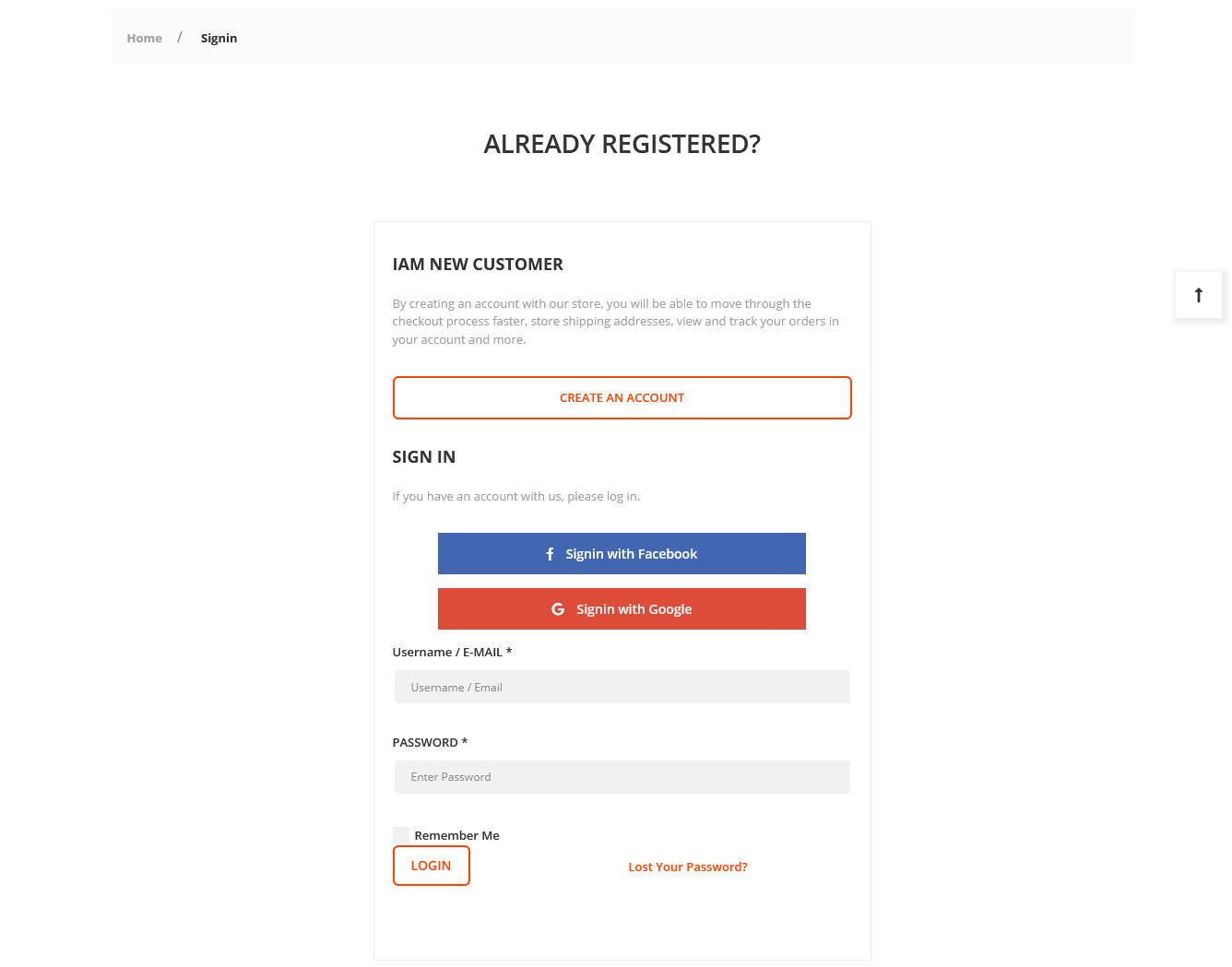Screen dimensions: 1232x967
Task: Click the Google "G" logo icon
Action: click(x=558, y=609)
